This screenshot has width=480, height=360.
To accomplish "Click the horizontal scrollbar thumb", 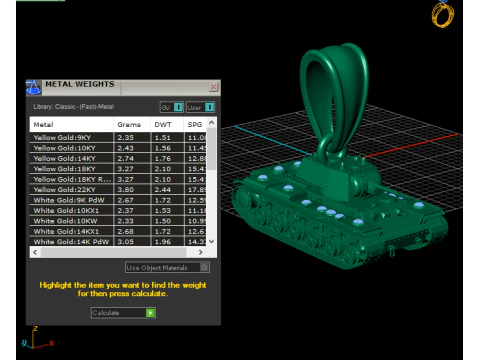I will (x=113, y=252).
